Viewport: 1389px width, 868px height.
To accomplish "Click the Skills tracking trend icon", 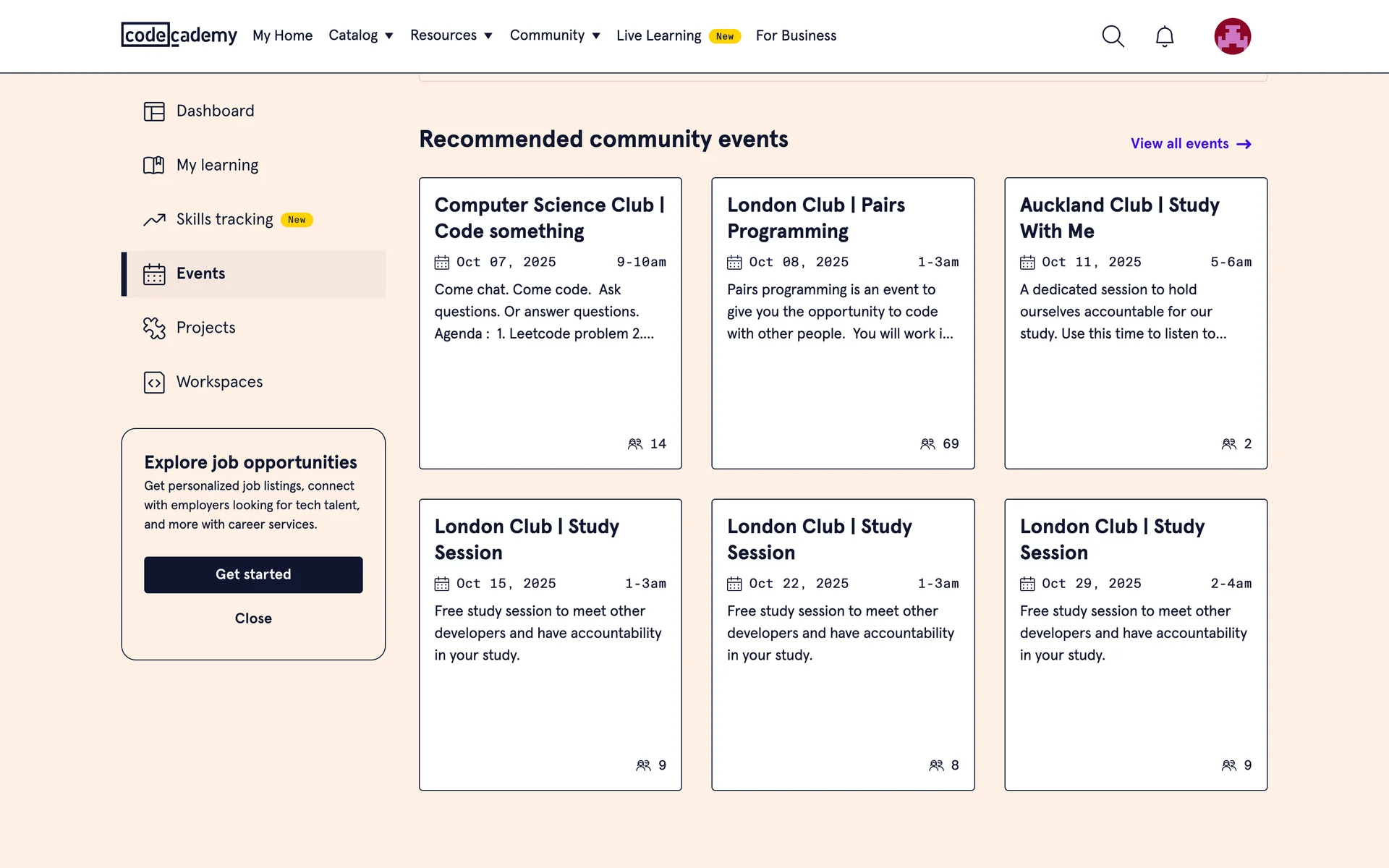I will pos(154,220).
